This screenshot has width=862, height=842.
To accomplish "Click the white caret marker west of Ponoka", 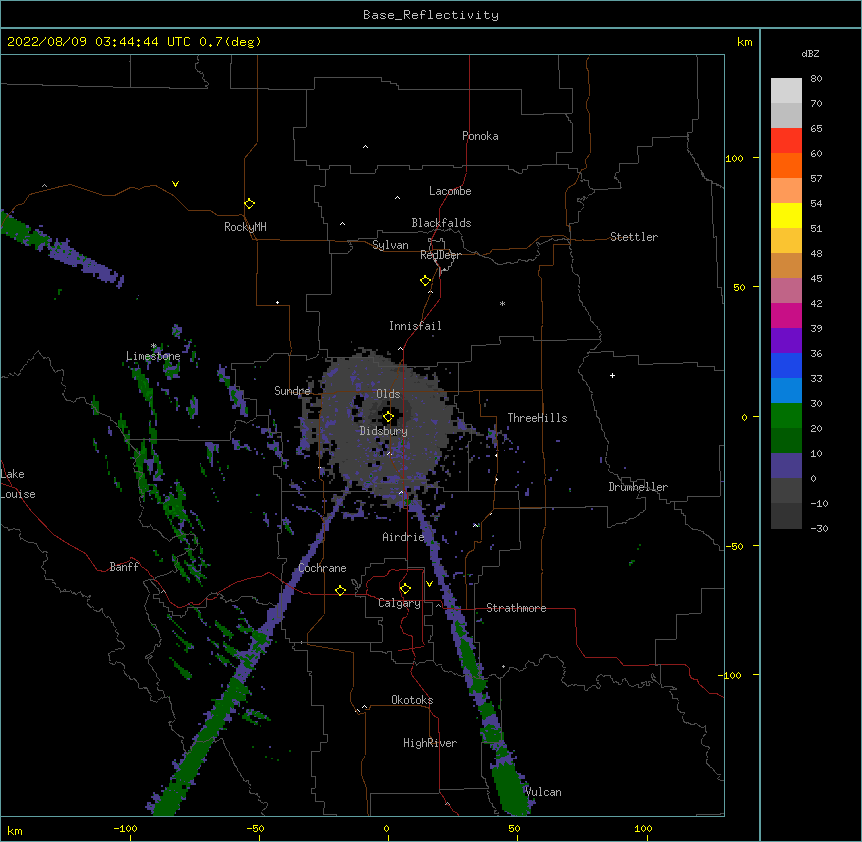I will pyautogui.click(x=365, y=147).
